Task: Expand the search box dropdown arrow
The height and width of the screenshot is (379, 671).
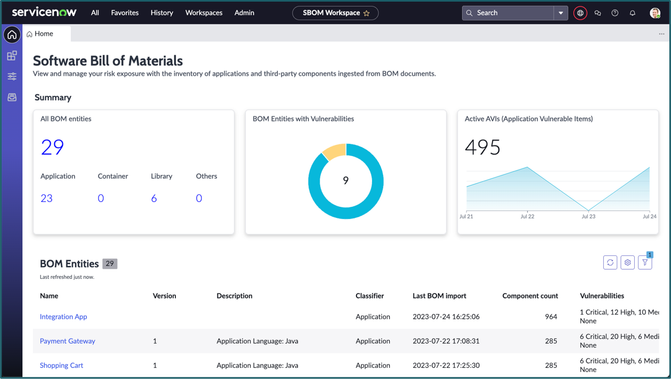Action: point(561,13)
